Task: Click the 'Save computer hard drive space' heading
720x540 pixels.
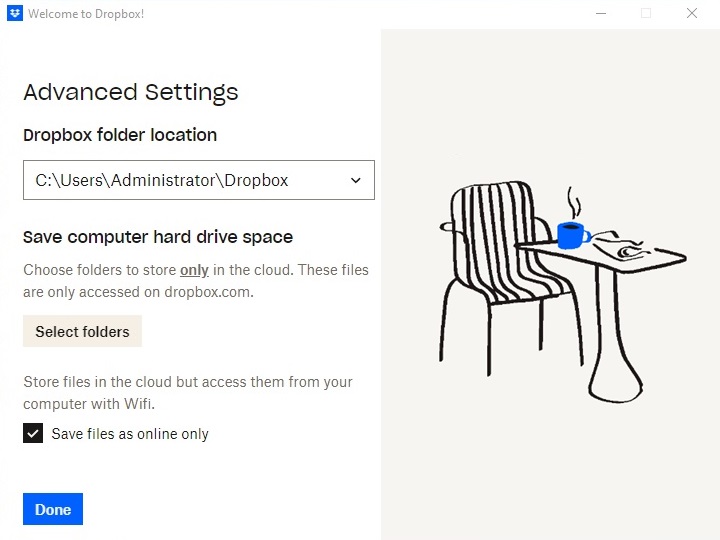Action: 158,237
